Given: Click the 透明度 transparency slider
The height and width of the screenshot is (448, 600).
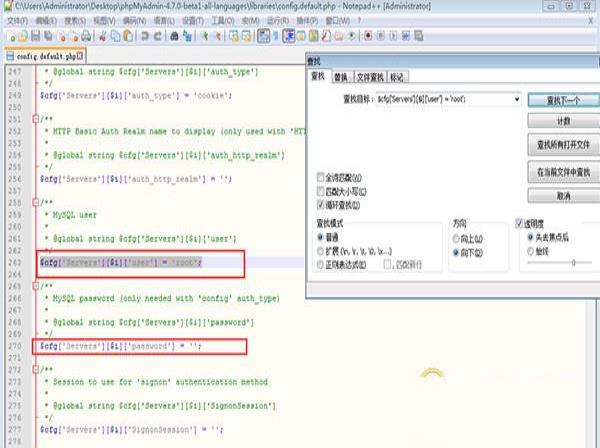Looking at the screenshot, I should 571,262.
